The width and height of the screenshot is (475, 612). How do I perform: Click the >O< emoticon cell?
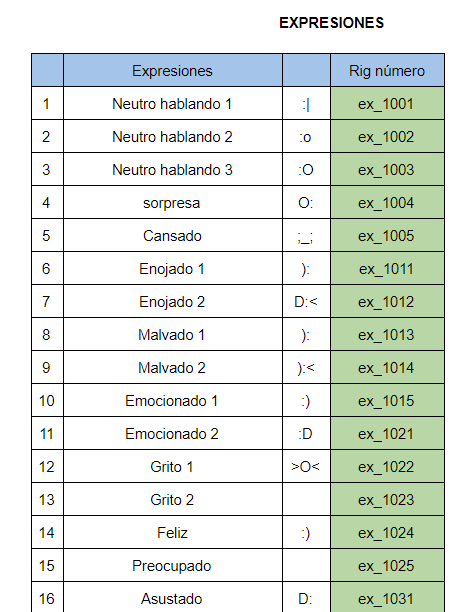coord(306,466)
